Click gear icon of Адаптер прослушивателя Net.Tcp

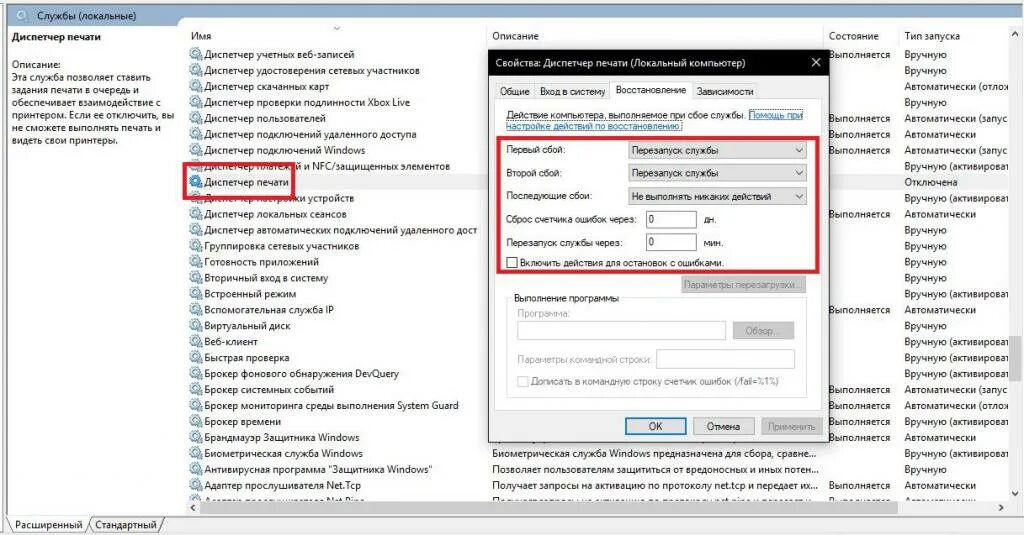point(196,485)
